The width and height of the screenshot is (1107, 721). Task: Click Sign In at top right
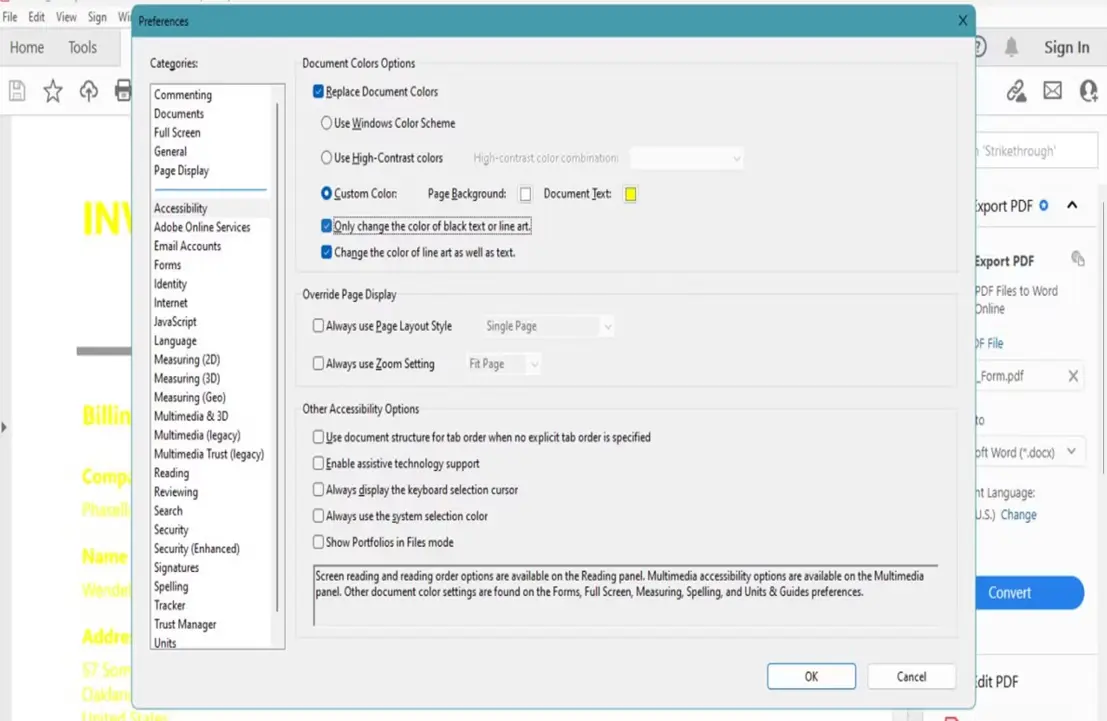click(1067, 47)
